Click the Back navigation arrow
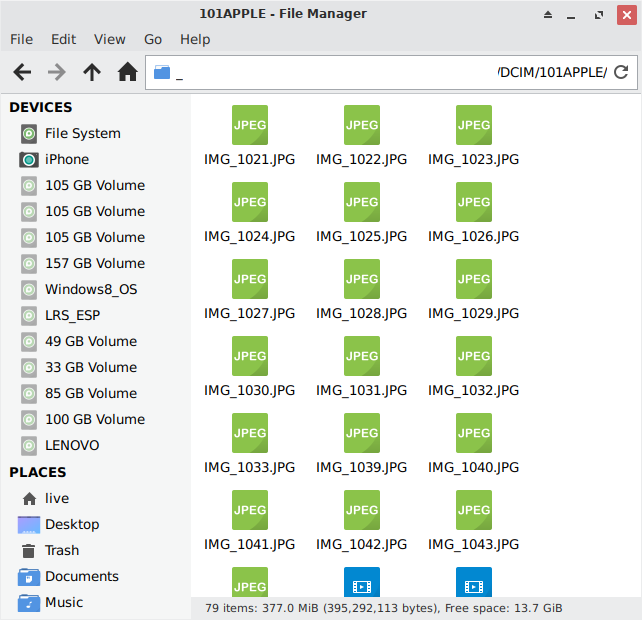 tap(22, 72)
